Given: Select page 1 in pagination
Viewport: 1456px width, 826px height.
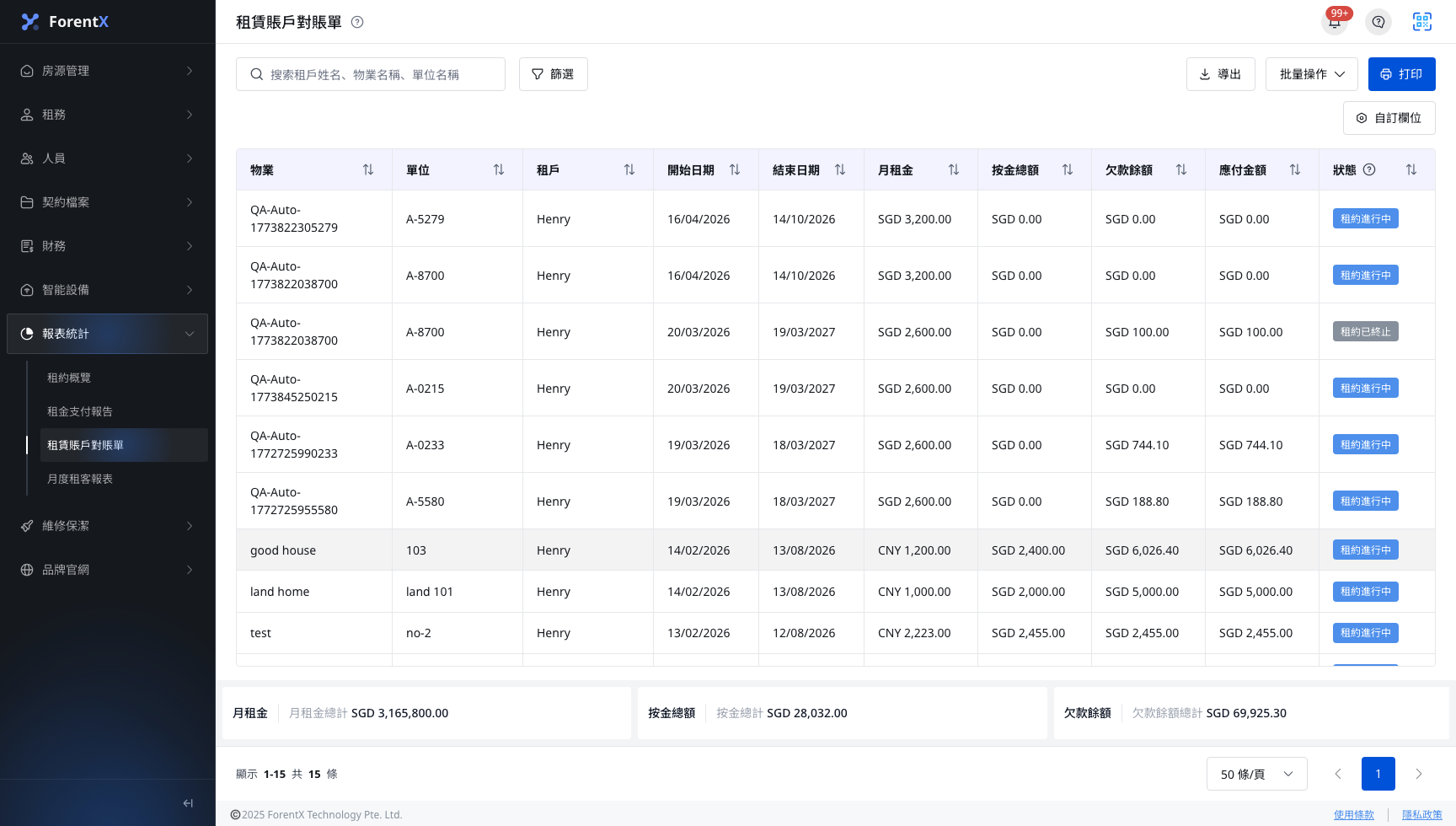Looking at the screenshot, I should point(1378,774).
